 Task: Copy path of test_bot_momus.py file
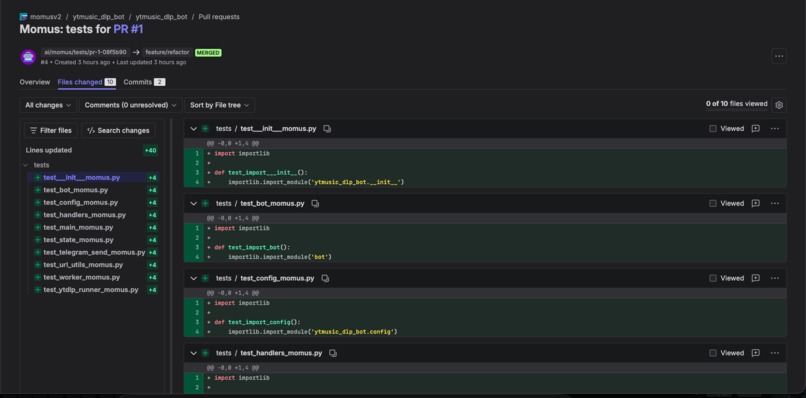click(x=315, y=204)
